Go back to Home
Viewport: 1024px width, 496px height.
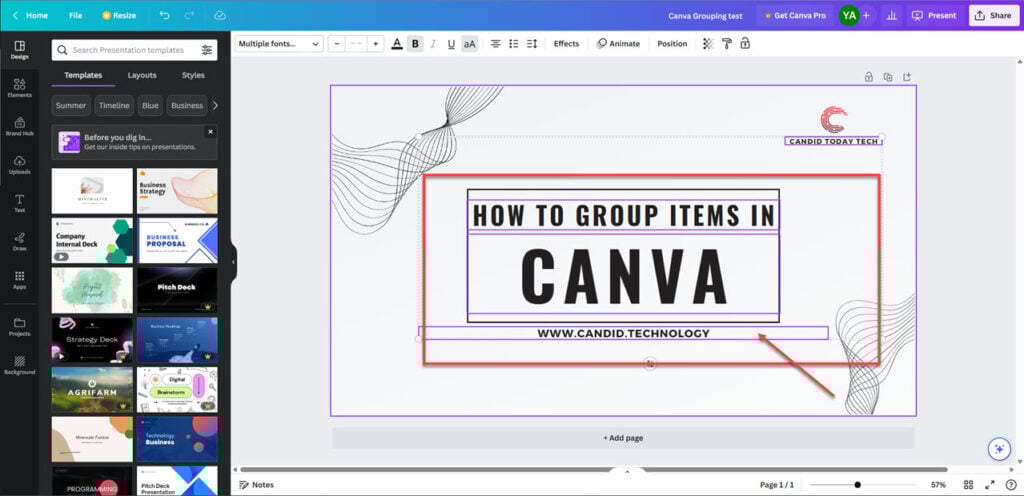tap(30, 15)
